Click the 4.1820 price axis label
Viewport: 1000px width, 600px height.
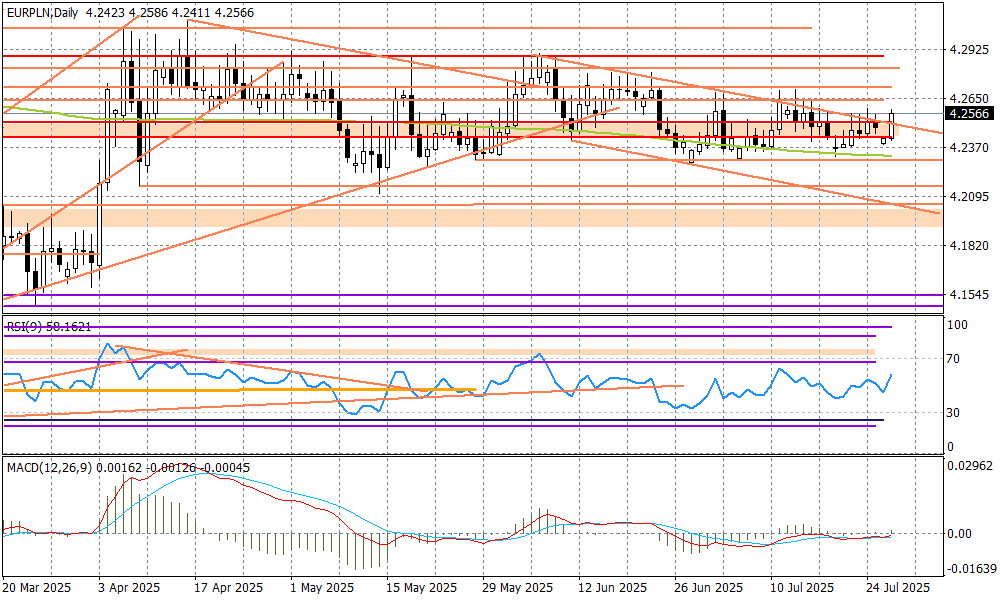point(969,245)
